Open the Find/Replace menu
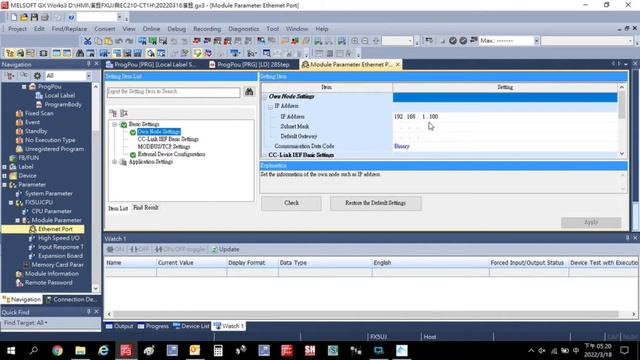The width and height of the screenshot is (640, 360). [69, 29]
